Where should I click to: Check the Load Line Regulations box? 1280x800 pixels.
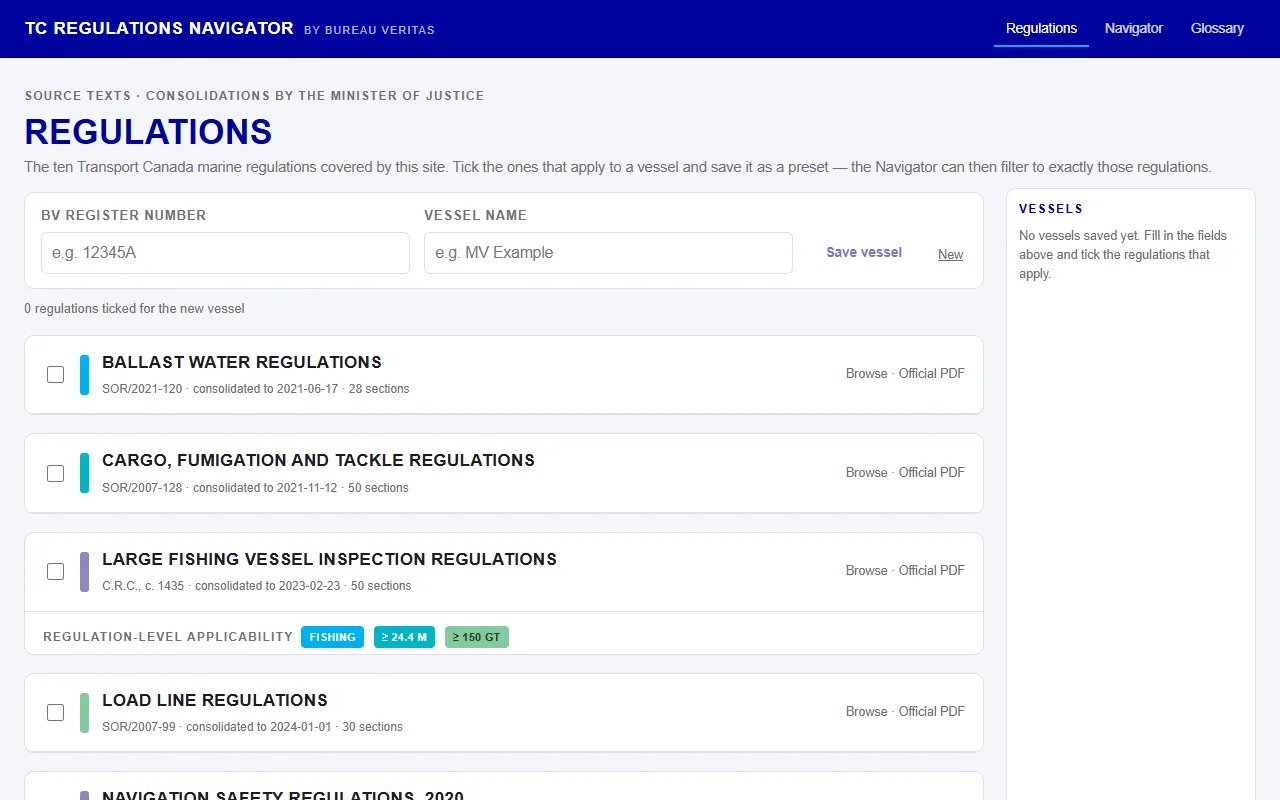[x=56, y=712]
